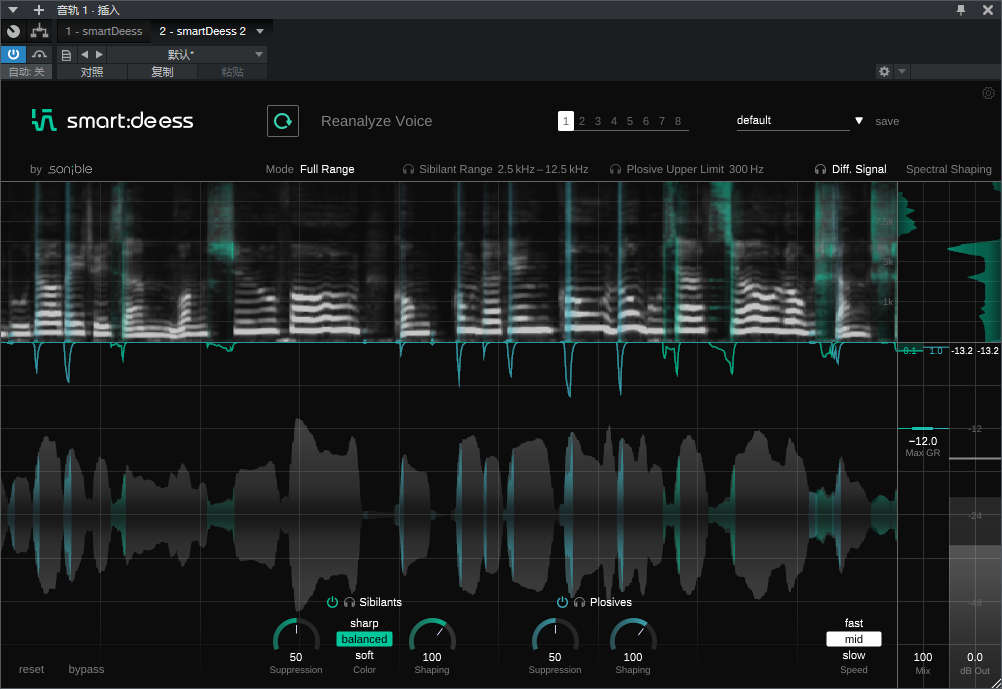
Task: Click the save preset button
Action: (x=887, y=121)
